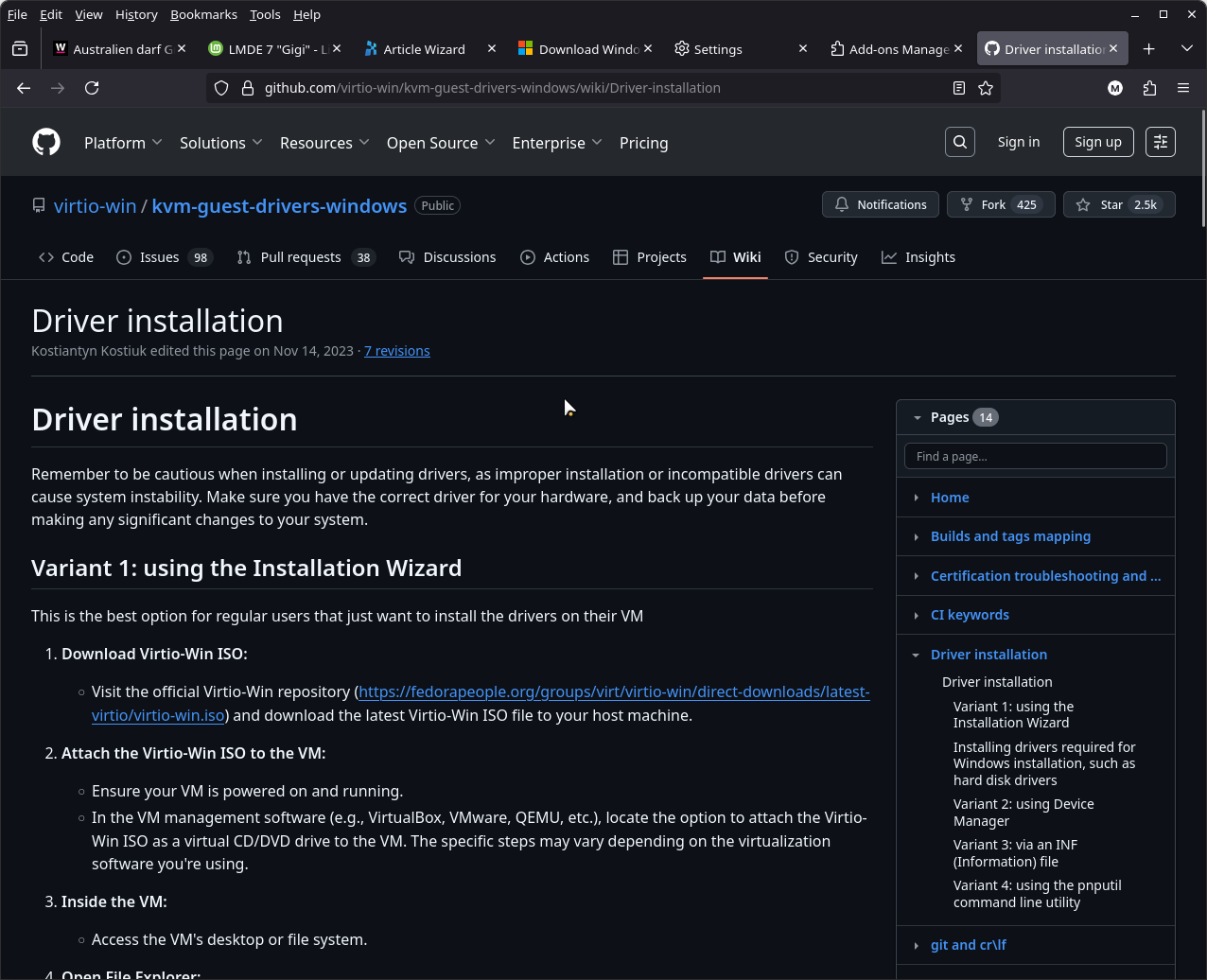Open Firefox hamburger application menu
This screenshot has width=1207, height=980.
[1182, 88]
